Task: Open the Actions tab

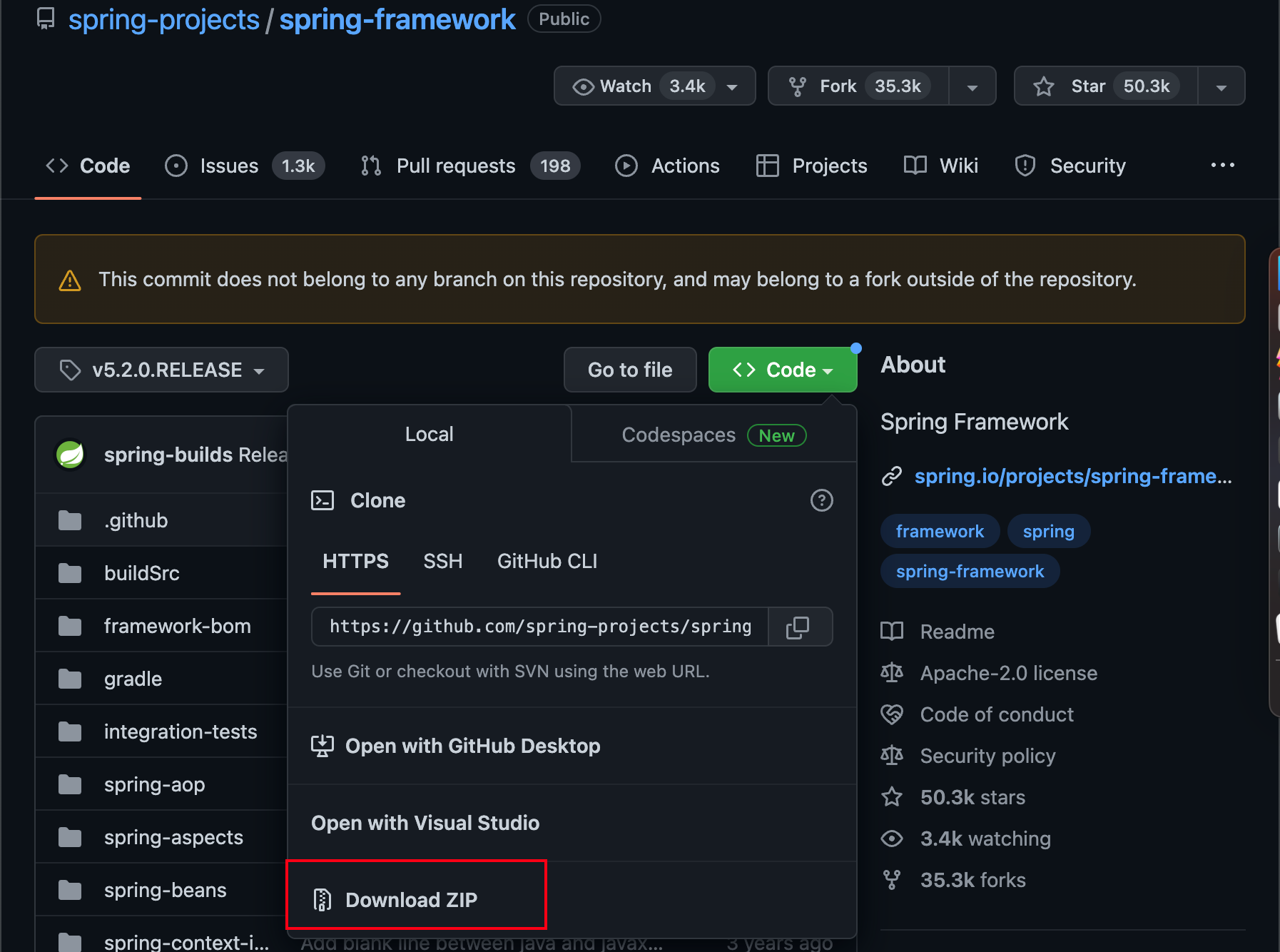Action: click(x=668, y=166)
